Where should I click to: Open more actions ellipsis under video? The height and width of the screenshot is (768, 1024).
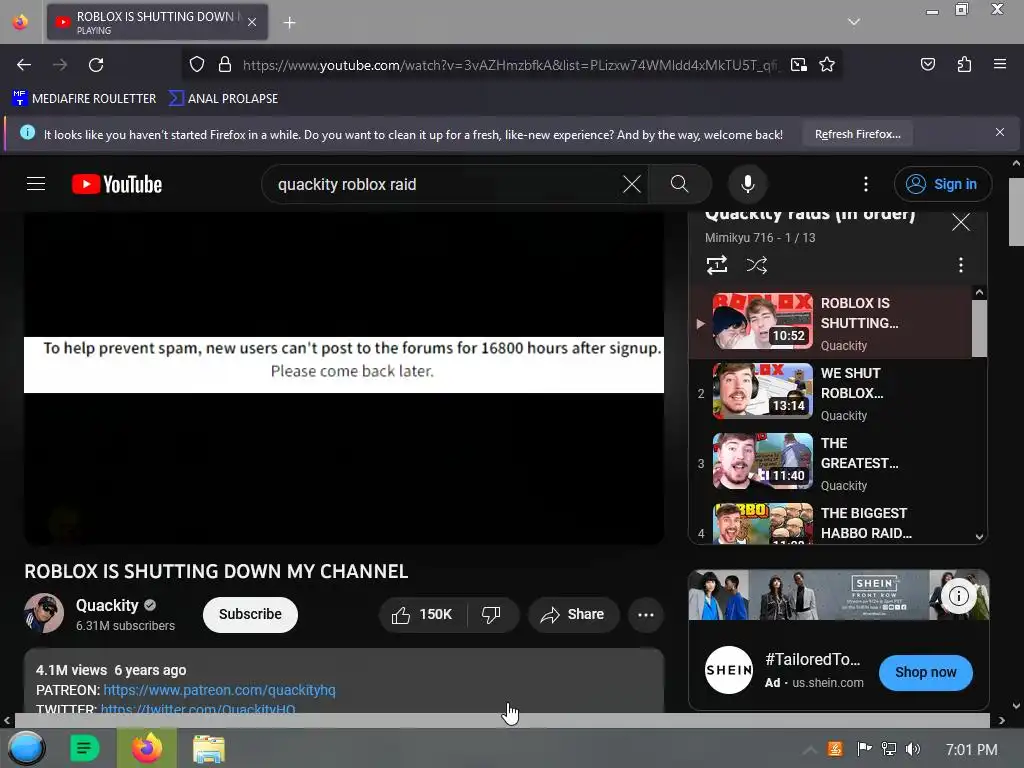coord(645,615)
